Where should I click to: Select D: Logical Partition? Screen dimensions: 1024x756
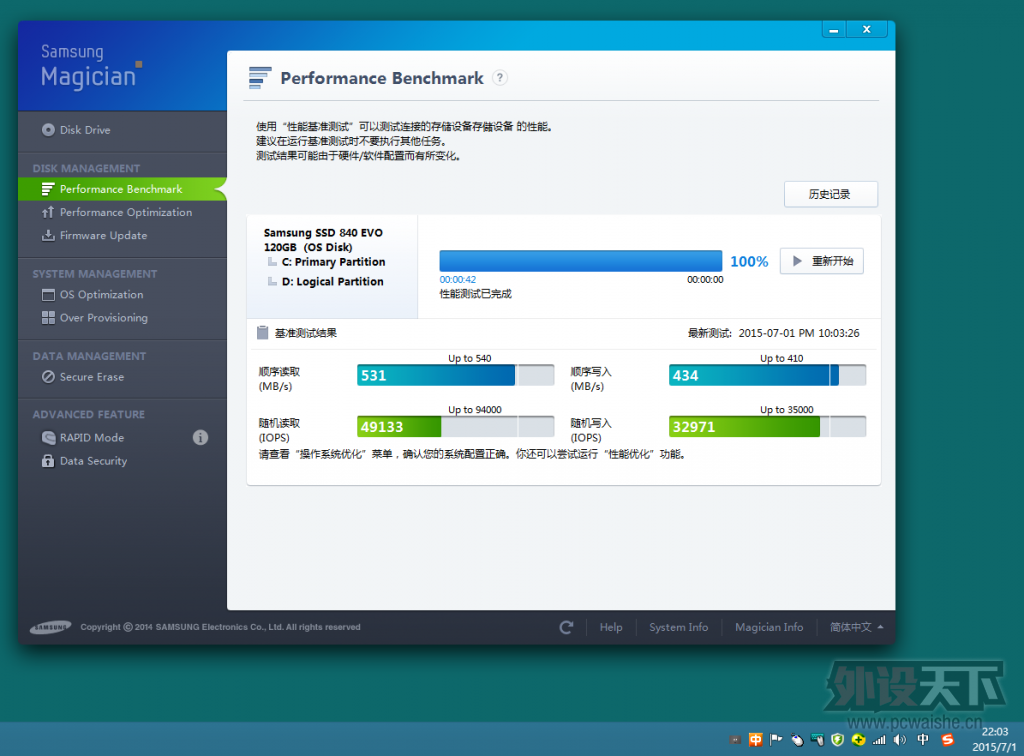332,281
